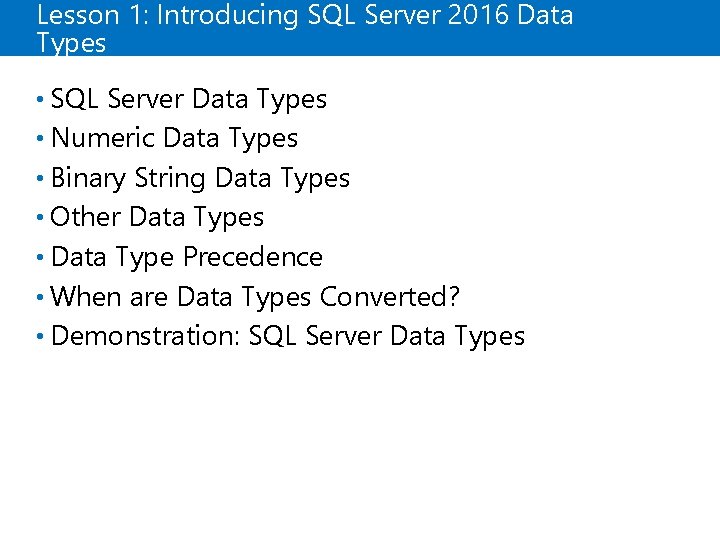Click the 'Other Data Types' bullet text
This screenshot has height=540, width=720.
[x=157, y=217]
